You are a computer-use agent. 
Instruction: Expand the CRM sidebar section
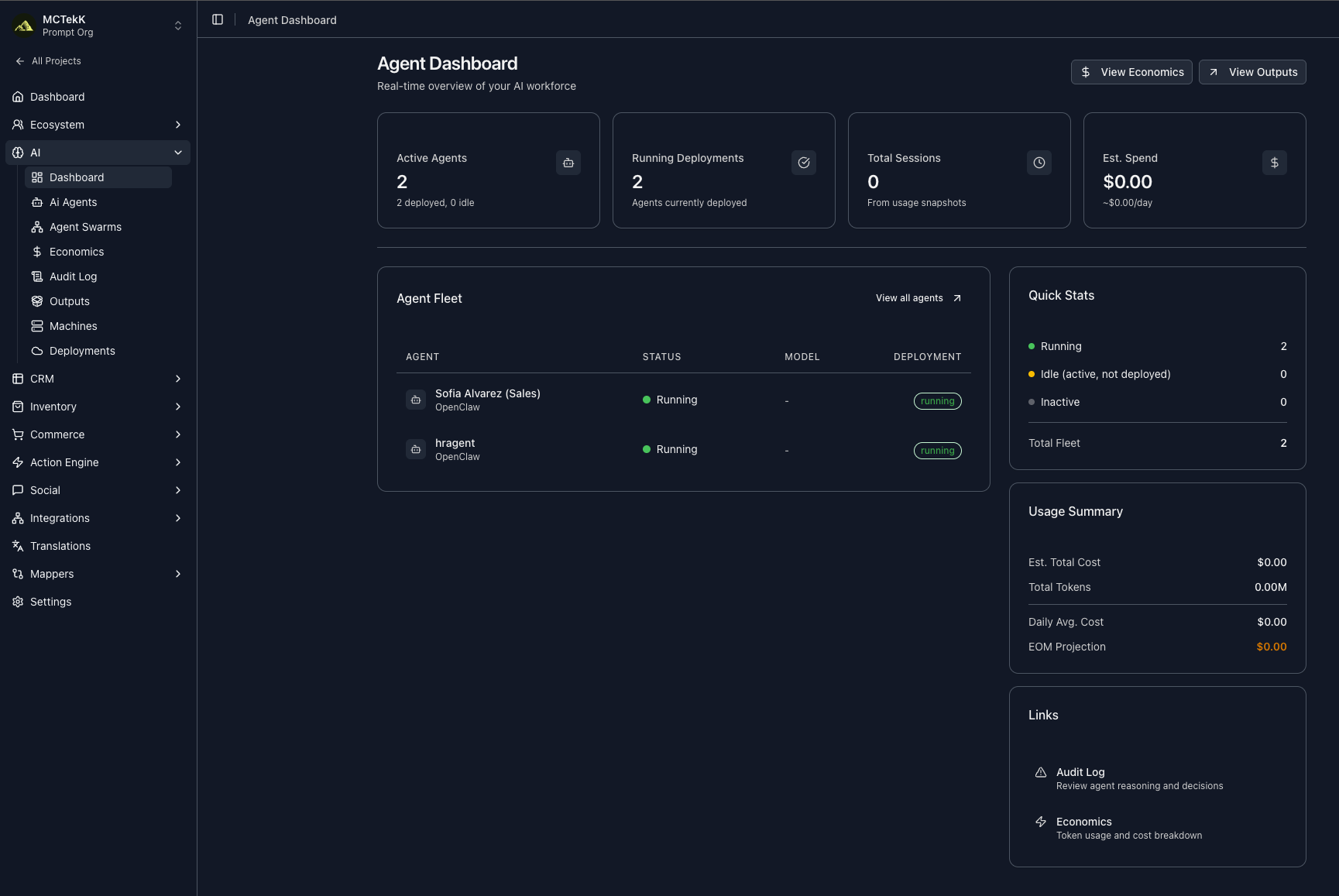[x=177, y=379]
